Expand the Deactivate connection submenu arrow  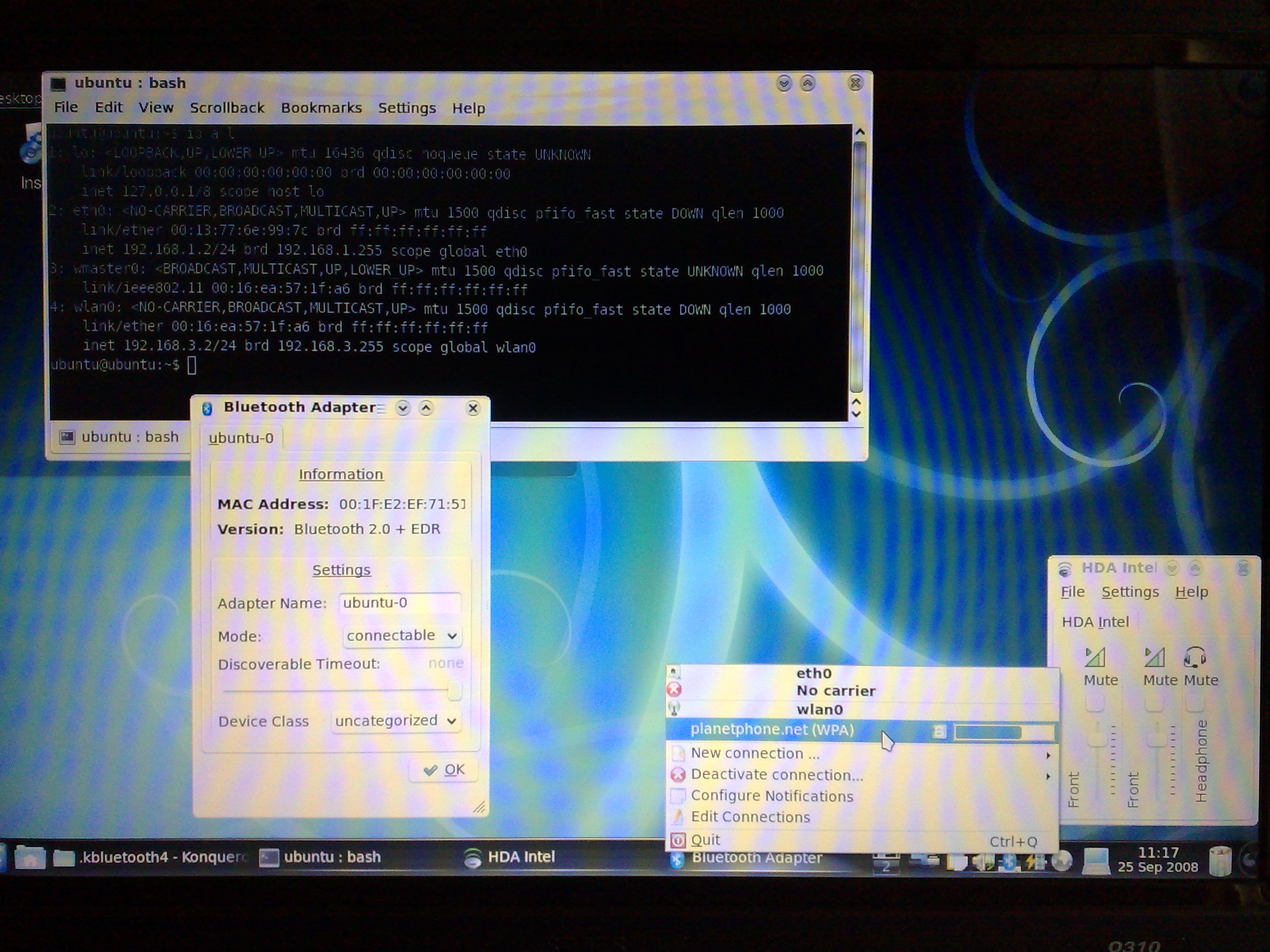click(x=1049, y=776)
